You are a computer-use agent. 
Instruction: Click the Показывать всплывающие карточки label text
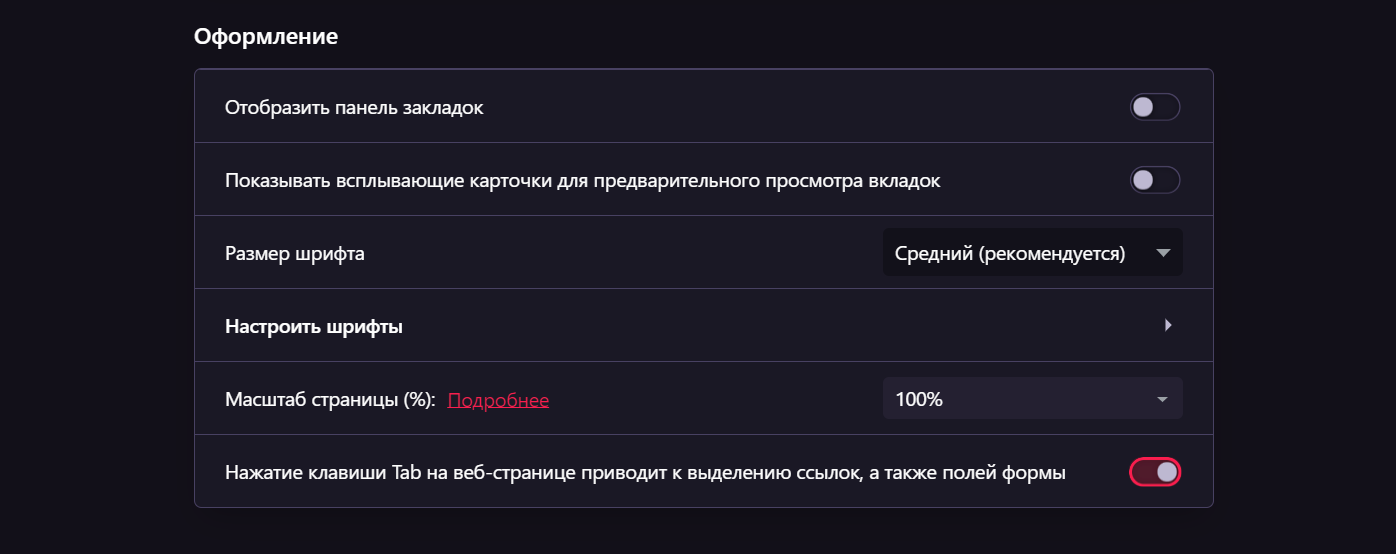tap(582, 181)
